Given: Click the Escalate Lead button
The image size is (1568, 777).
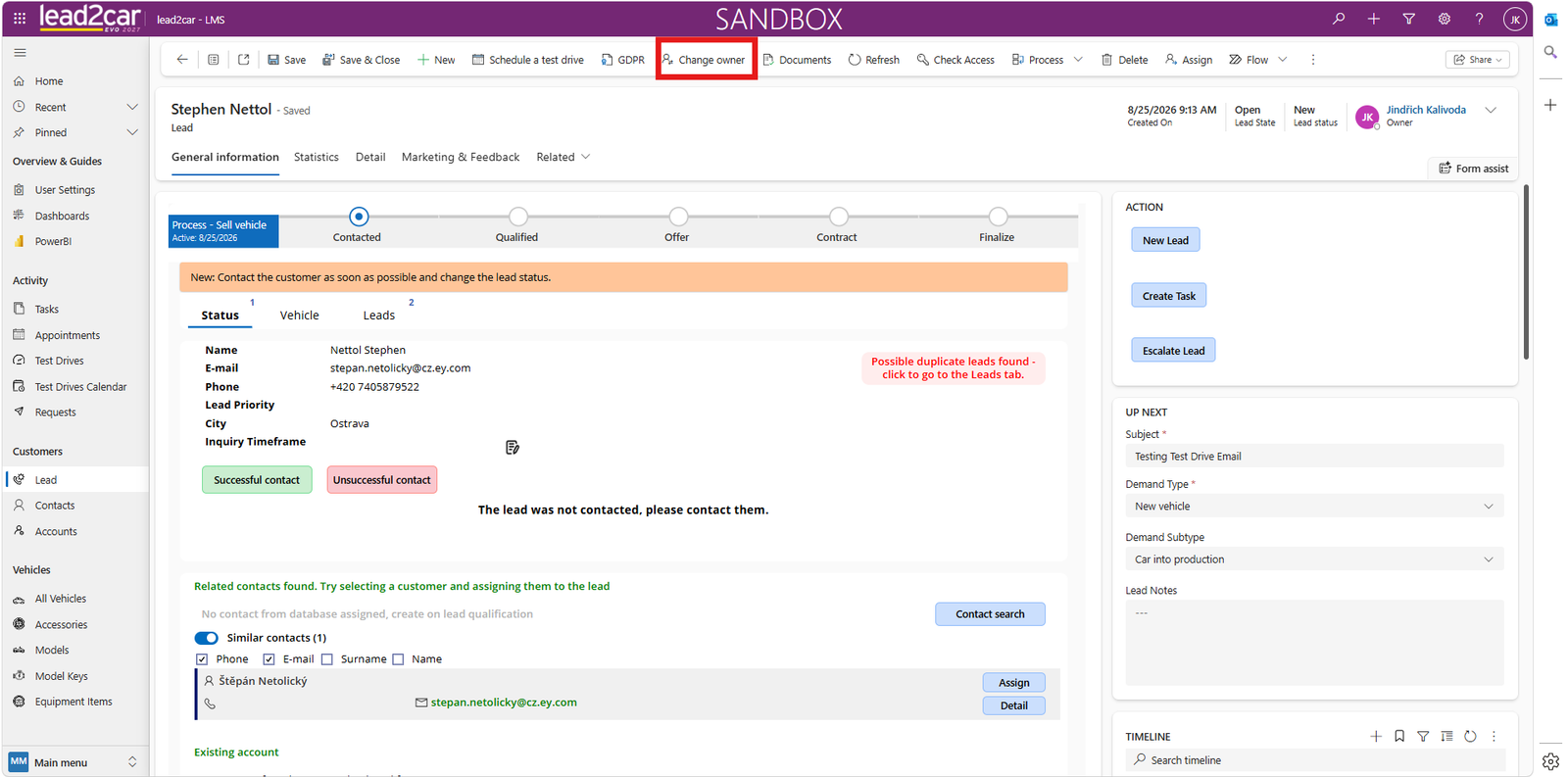Looking at the screenshot, I should pos(1173,351).
